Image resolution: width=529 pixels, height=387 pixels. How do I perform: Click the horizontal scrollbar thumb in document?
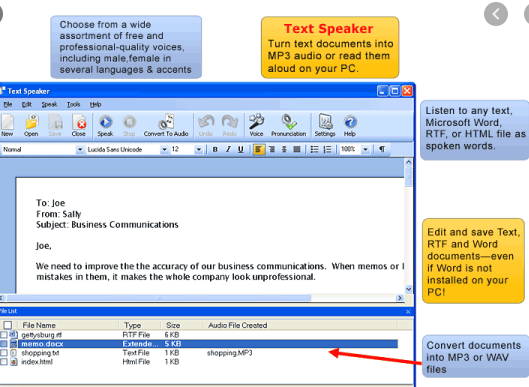(159, 298)
